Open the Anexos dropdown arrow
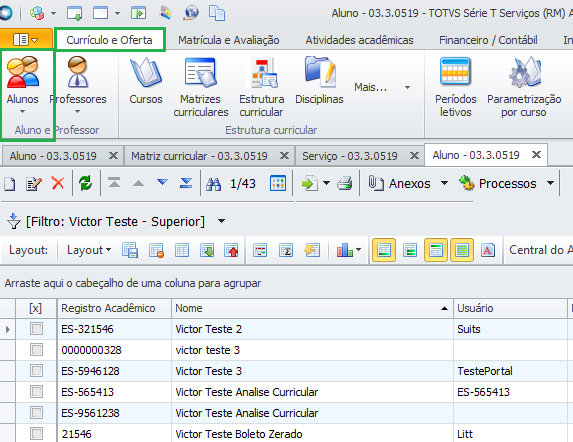This screenshot has width=573, height=442. [x=444, y=183]
